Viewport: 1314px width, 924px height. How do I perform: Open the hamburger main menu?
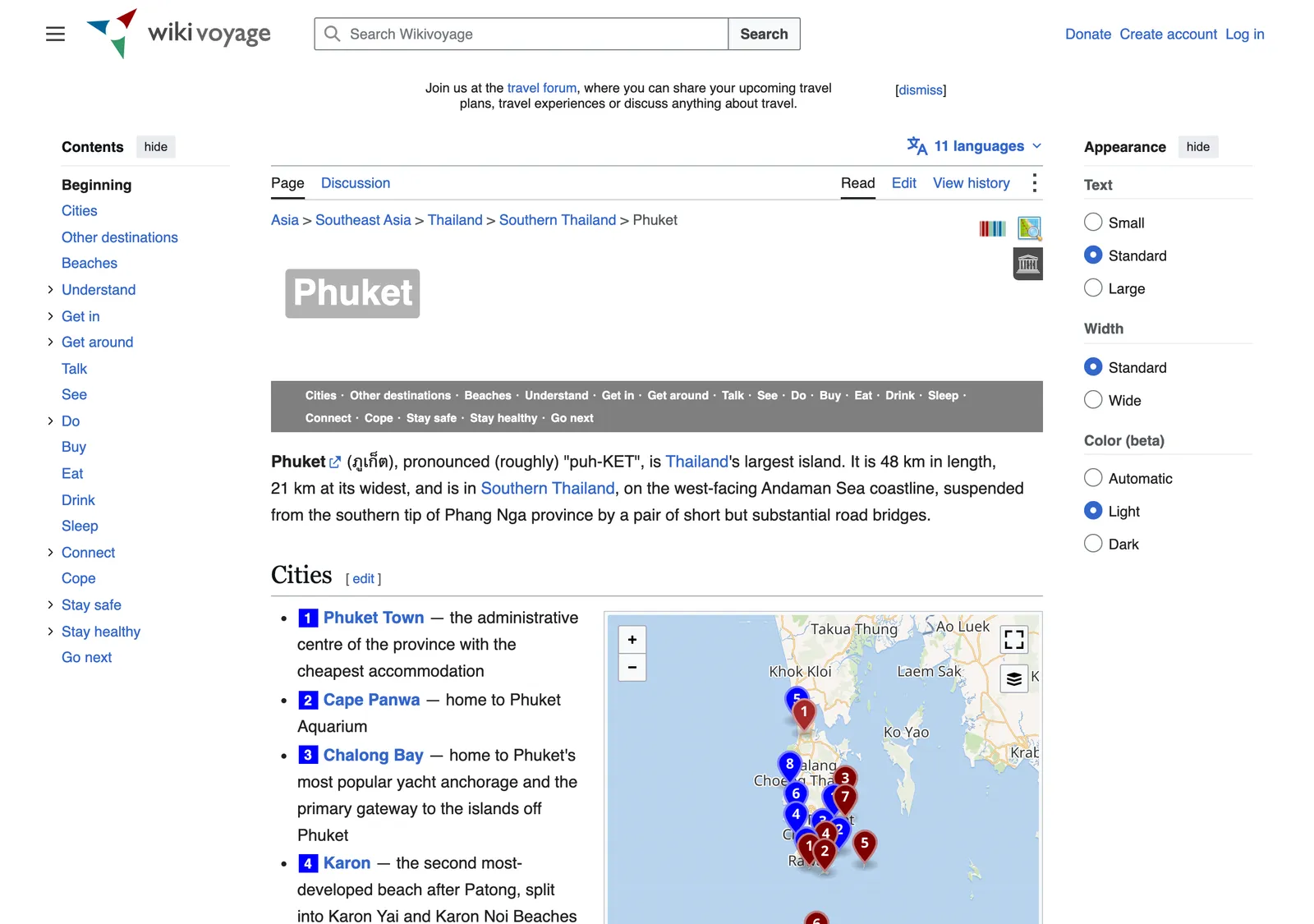[x=55, y=34]
